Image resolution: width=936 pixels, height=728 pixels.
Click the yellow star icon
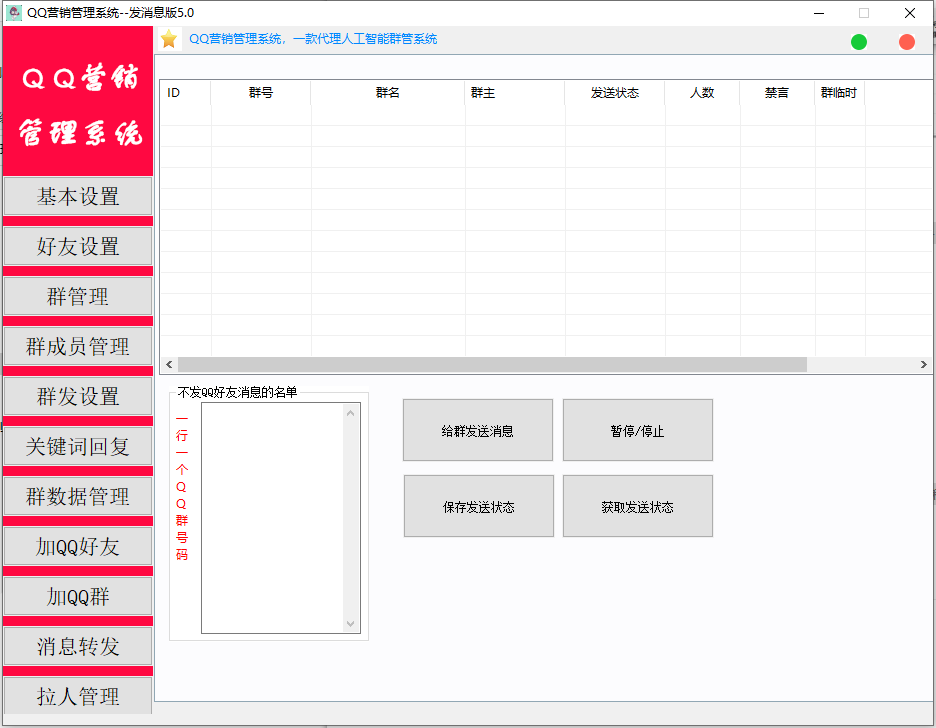click(169, 39)
